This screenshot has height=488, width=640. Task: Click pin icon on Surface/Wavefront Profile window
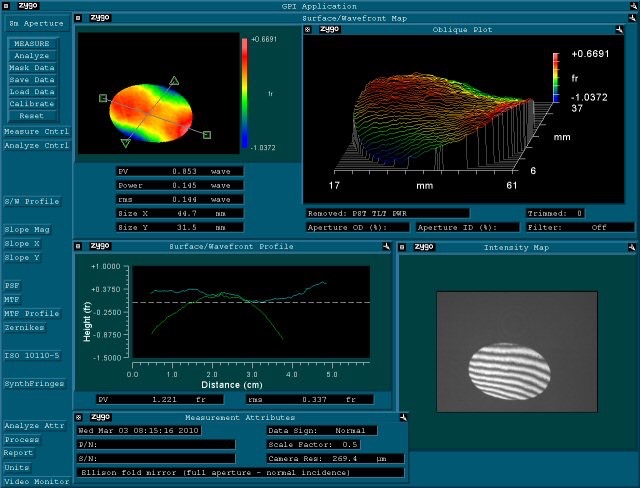(x=381, y=246)
